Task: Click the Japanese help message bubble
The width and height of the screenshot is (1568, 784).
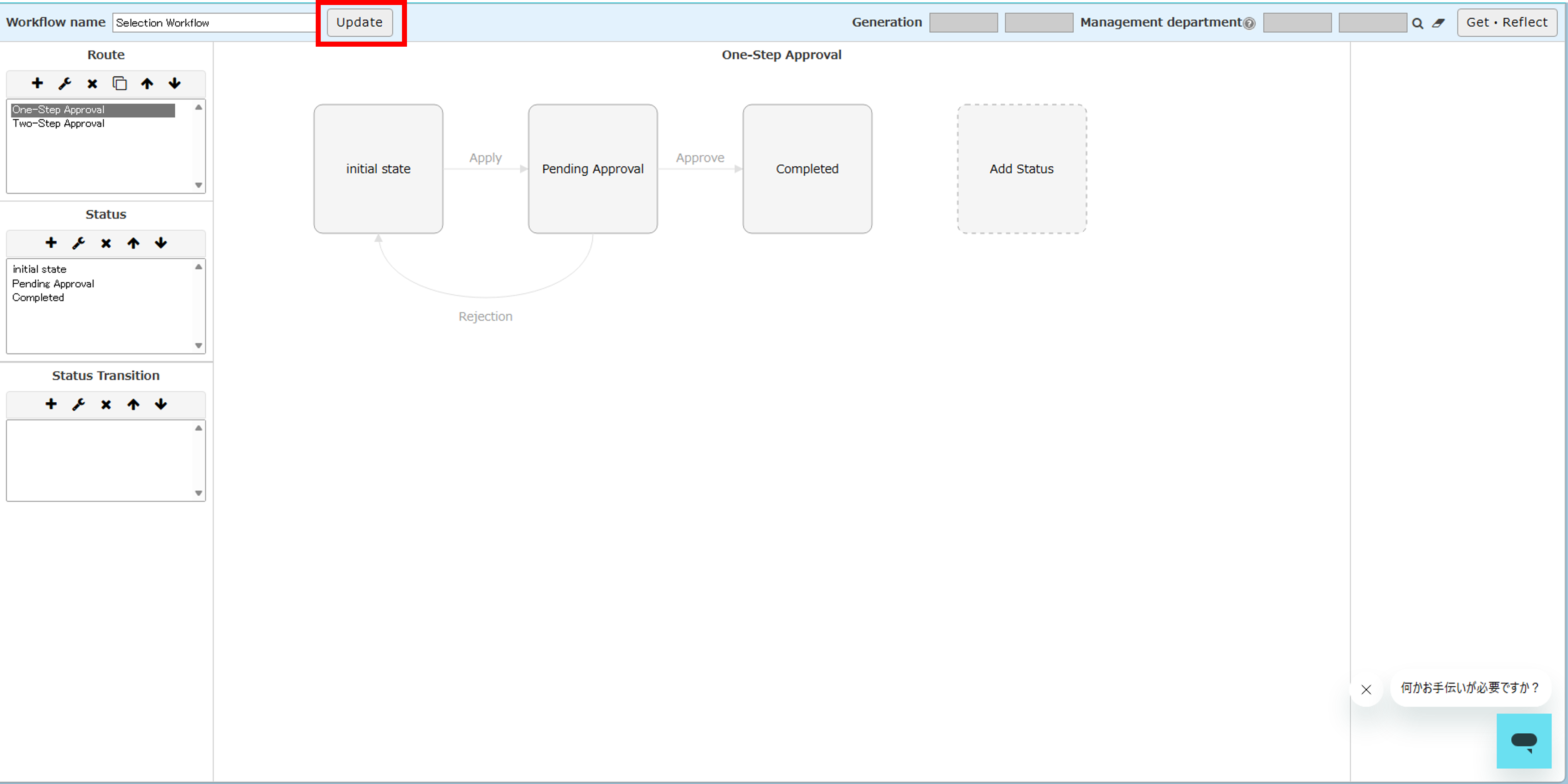Action: point(1470,688)
